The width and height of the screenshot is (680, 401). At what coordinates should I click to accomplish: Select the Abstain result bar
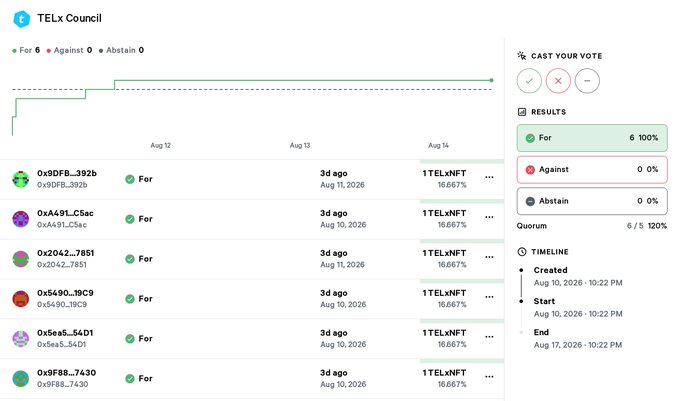592,201
